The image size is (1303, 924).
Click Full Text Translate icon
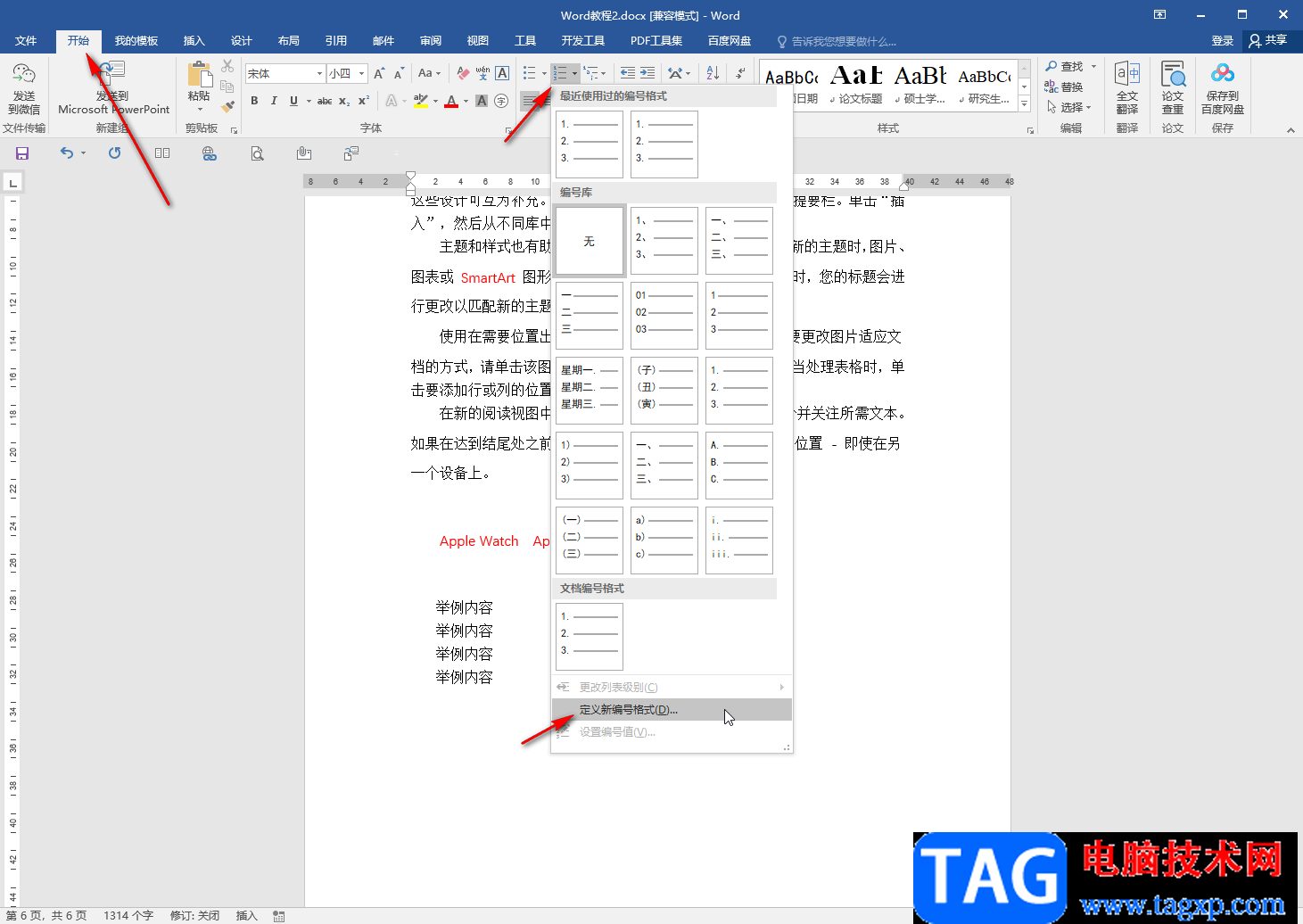click(x=1127, y=89)
